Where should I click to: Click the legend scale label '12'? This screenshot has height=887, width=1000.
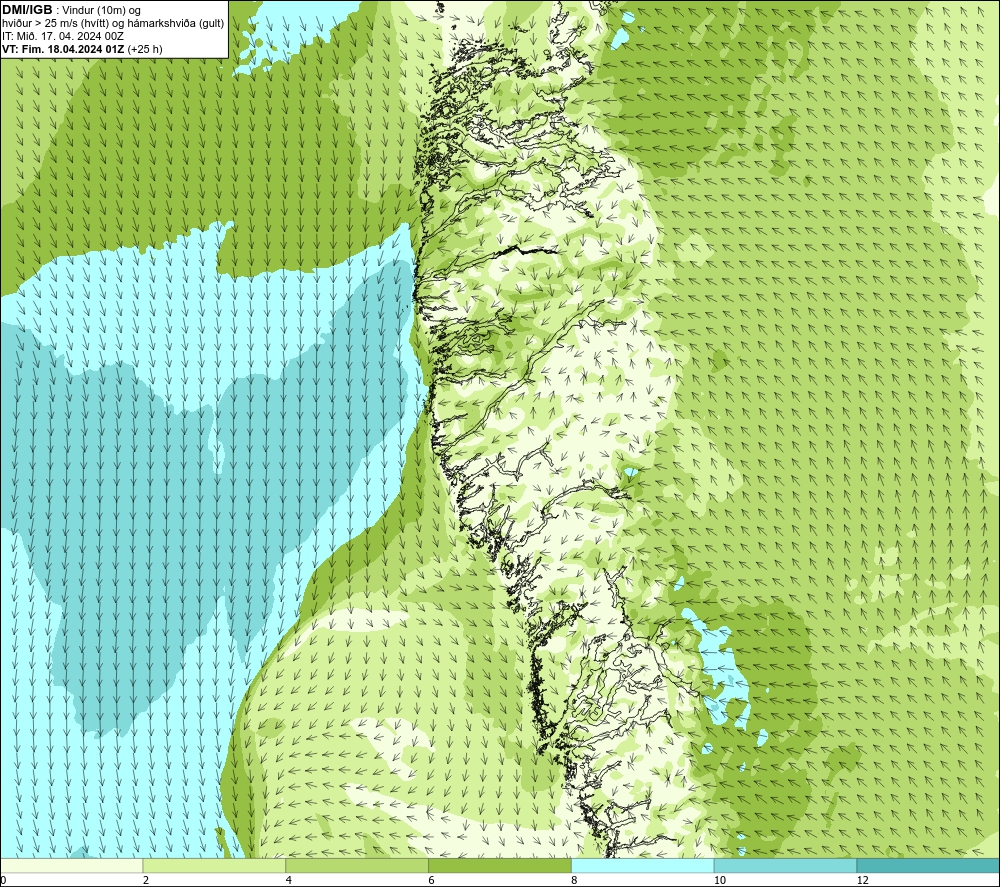[863, 880]
